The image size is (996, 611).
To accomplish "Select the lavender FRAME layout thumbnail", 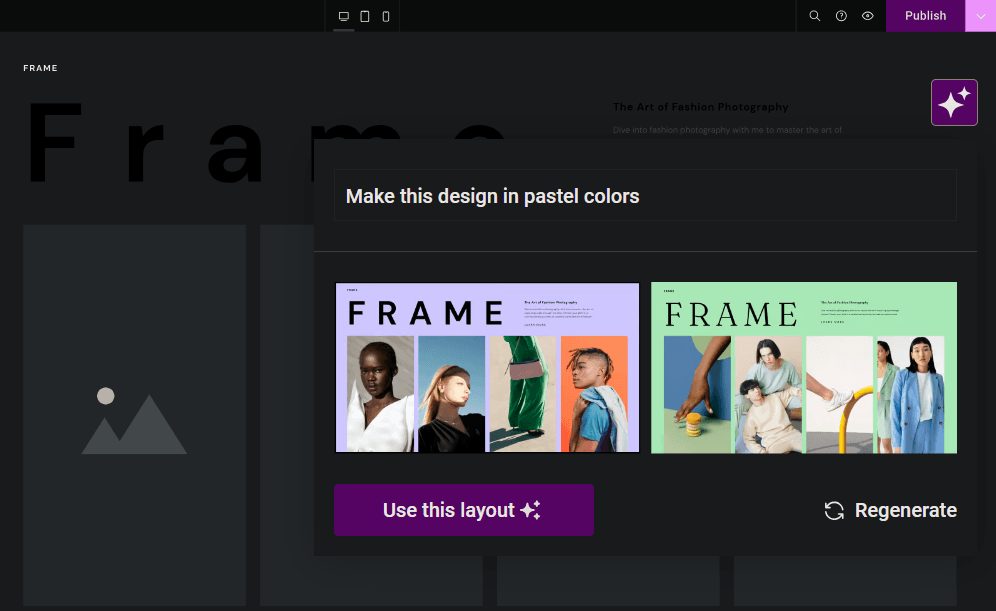I will tap(487, 367).
